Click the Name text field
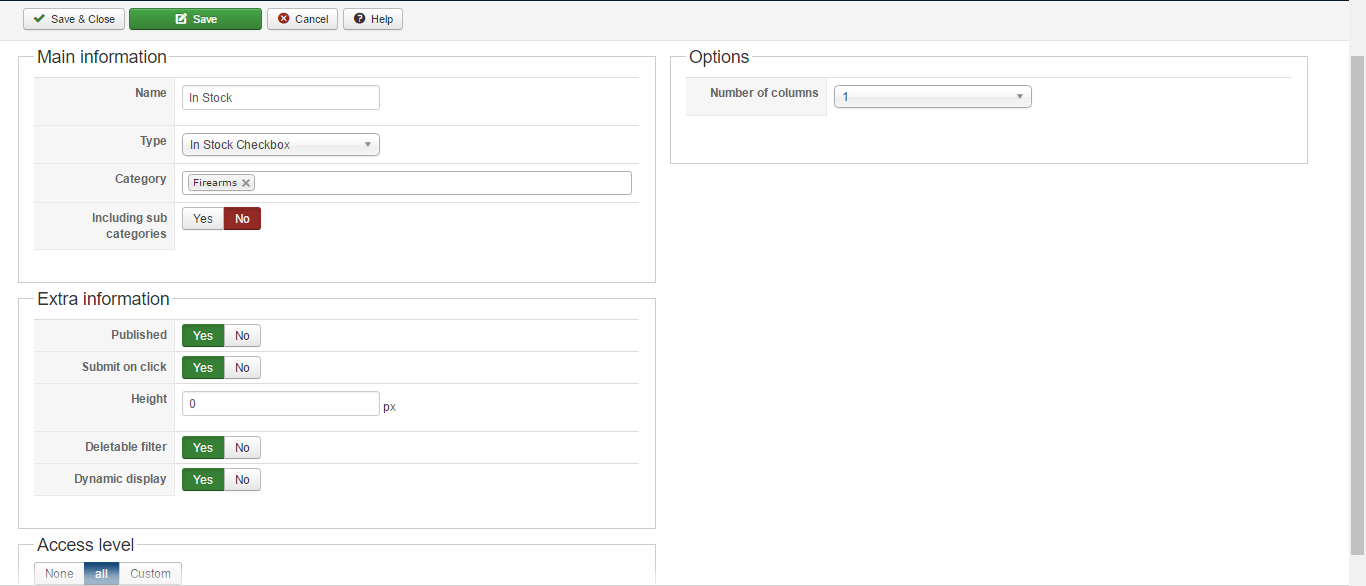Image resolution: width=1366 pixels, height=586 pixels. 281,98
